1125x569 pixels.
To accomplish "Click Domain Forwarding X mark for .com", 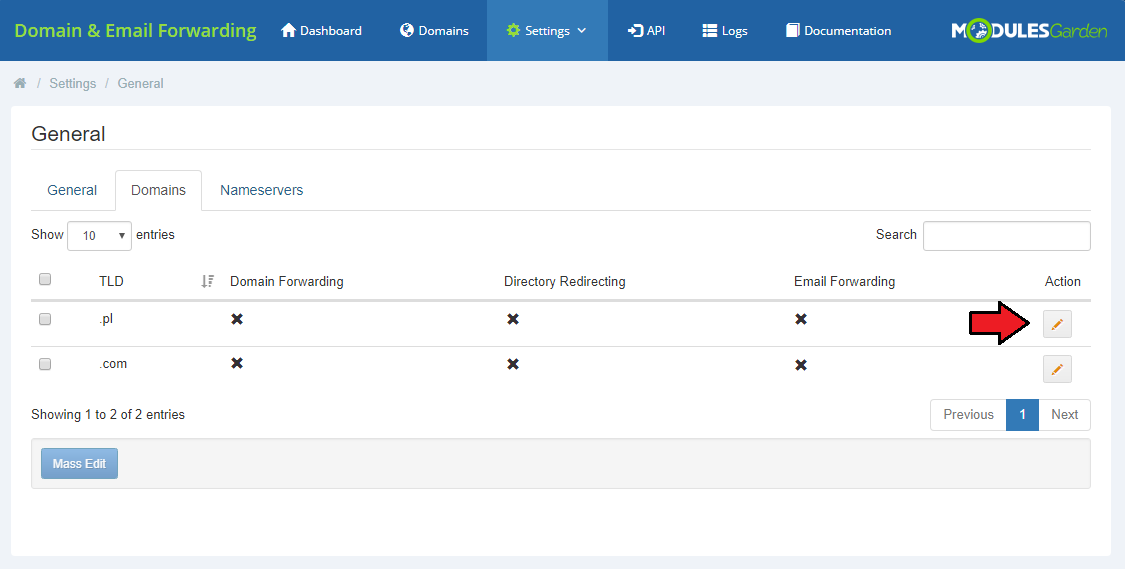I will pos(237,364).
